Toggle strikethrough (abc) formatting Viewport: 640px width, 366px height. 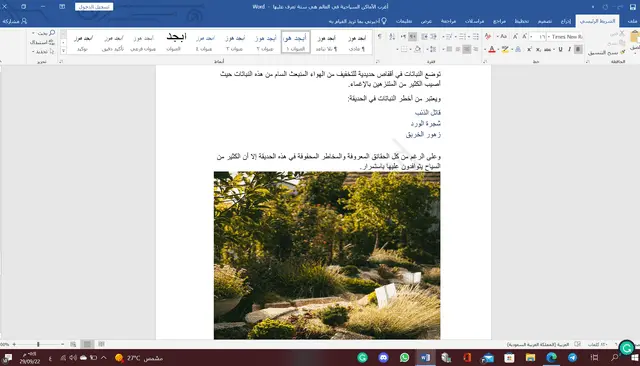tap(547, 49)
